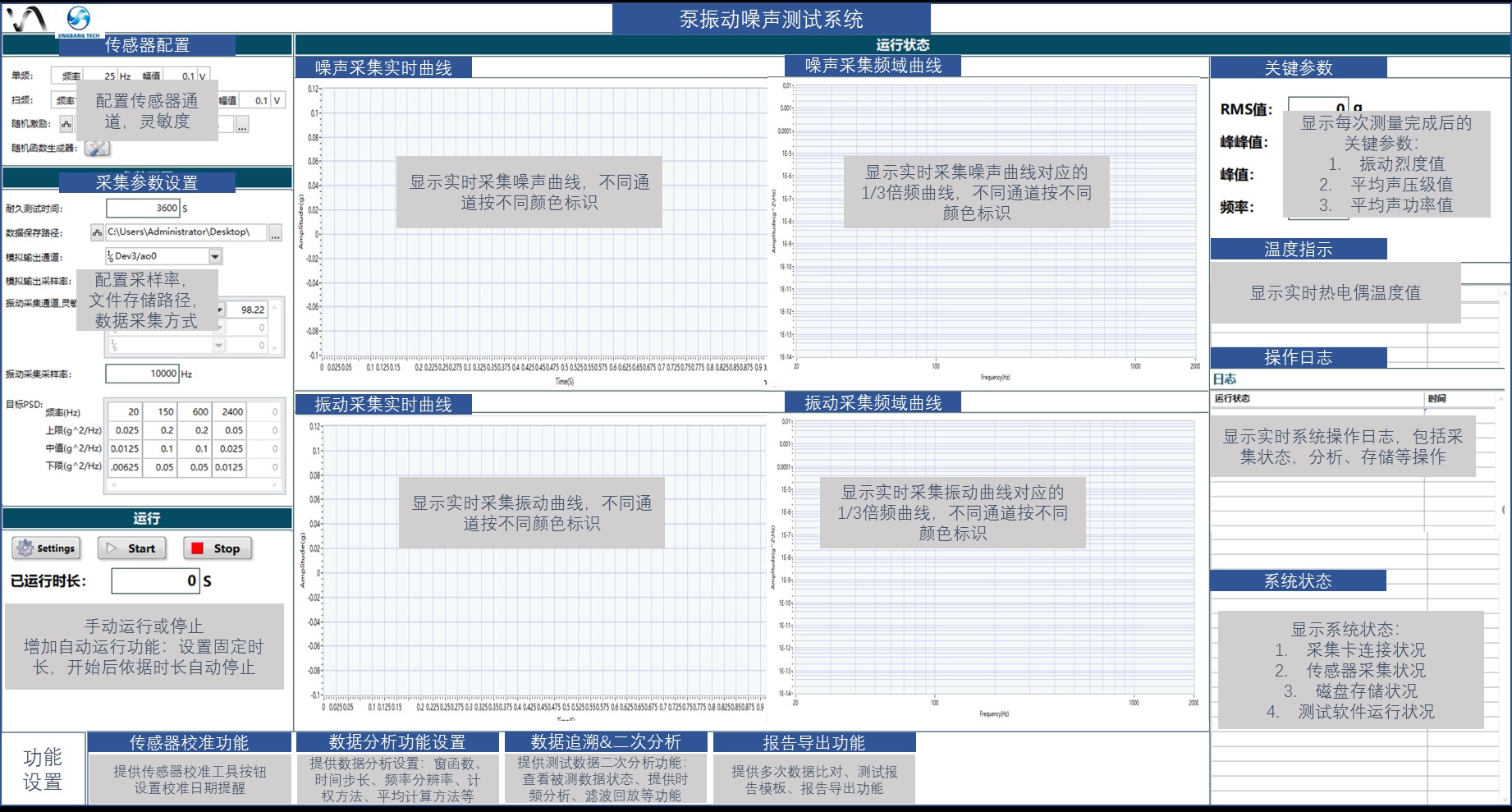Open the last greyed vibration channel dropdown
The image size is (1512, 812).
[x=219, y=346]
